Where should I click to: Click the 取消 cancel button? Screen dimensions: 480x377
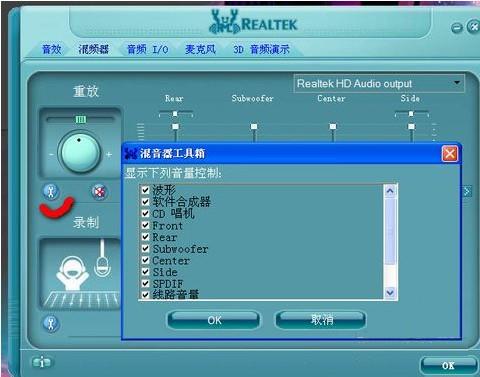[321, 320]
